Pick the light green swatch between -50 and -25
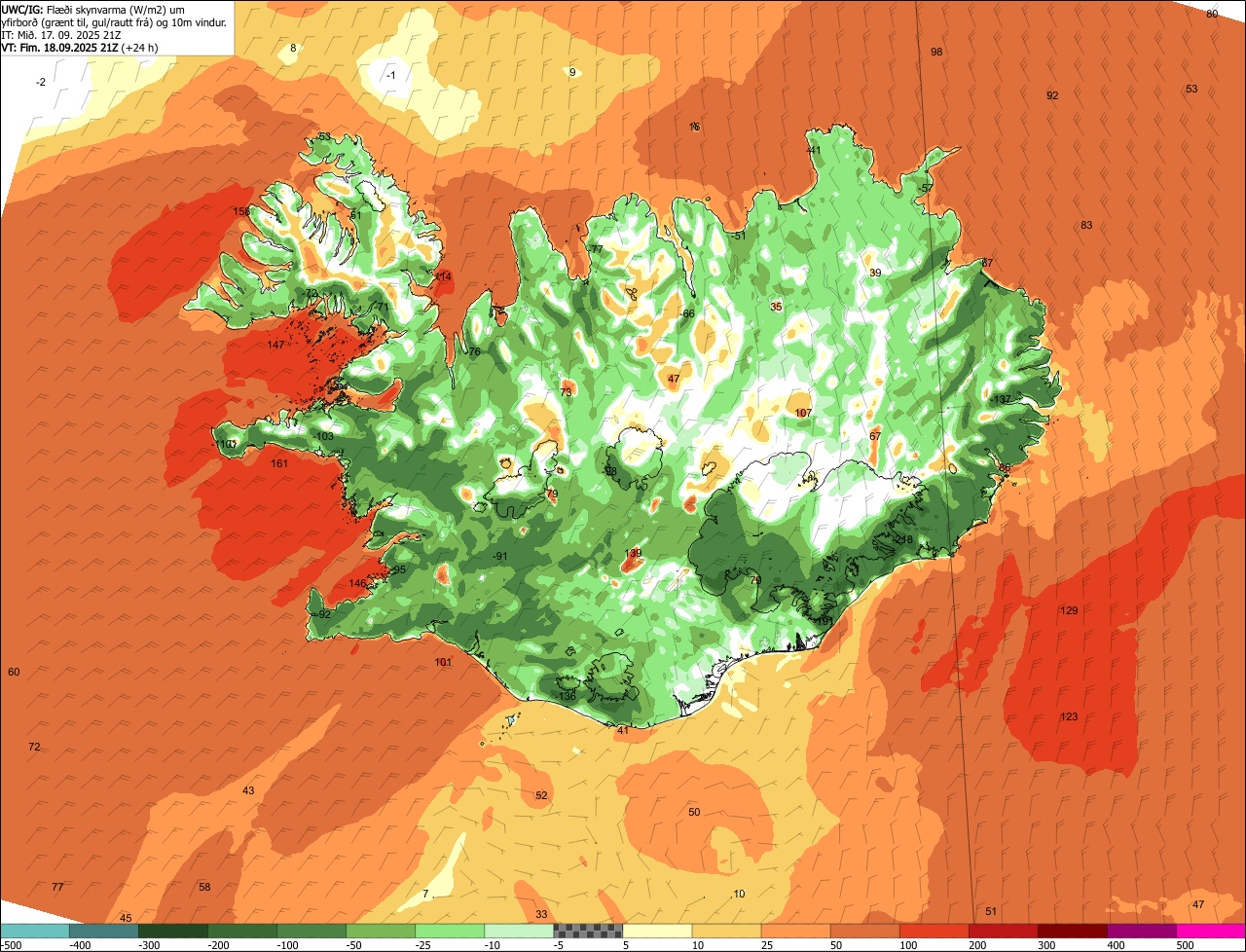This screenshot has width=1246, height=952. (x=449, y=931)
